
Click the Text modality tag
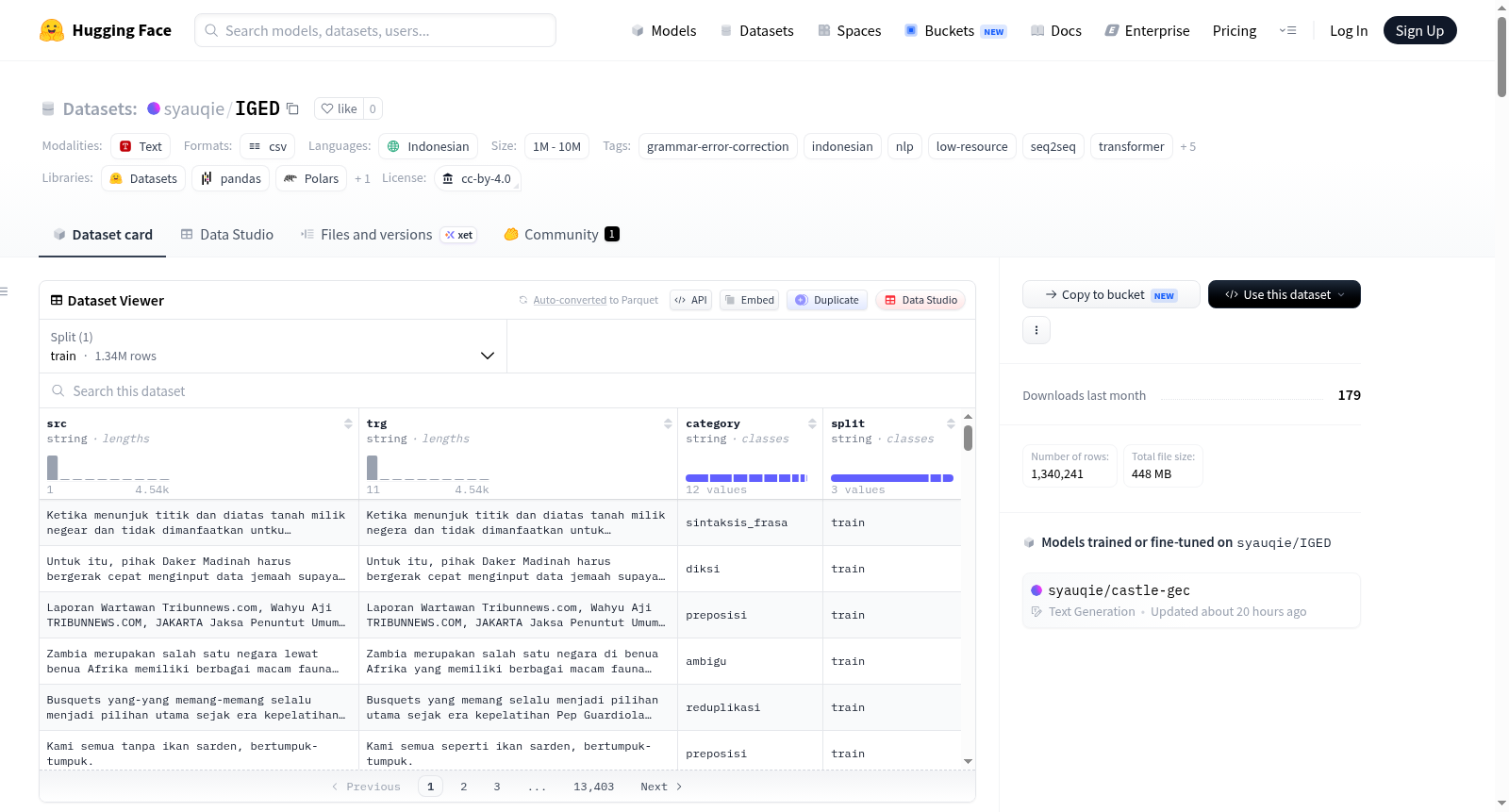(x=141, y=146)
